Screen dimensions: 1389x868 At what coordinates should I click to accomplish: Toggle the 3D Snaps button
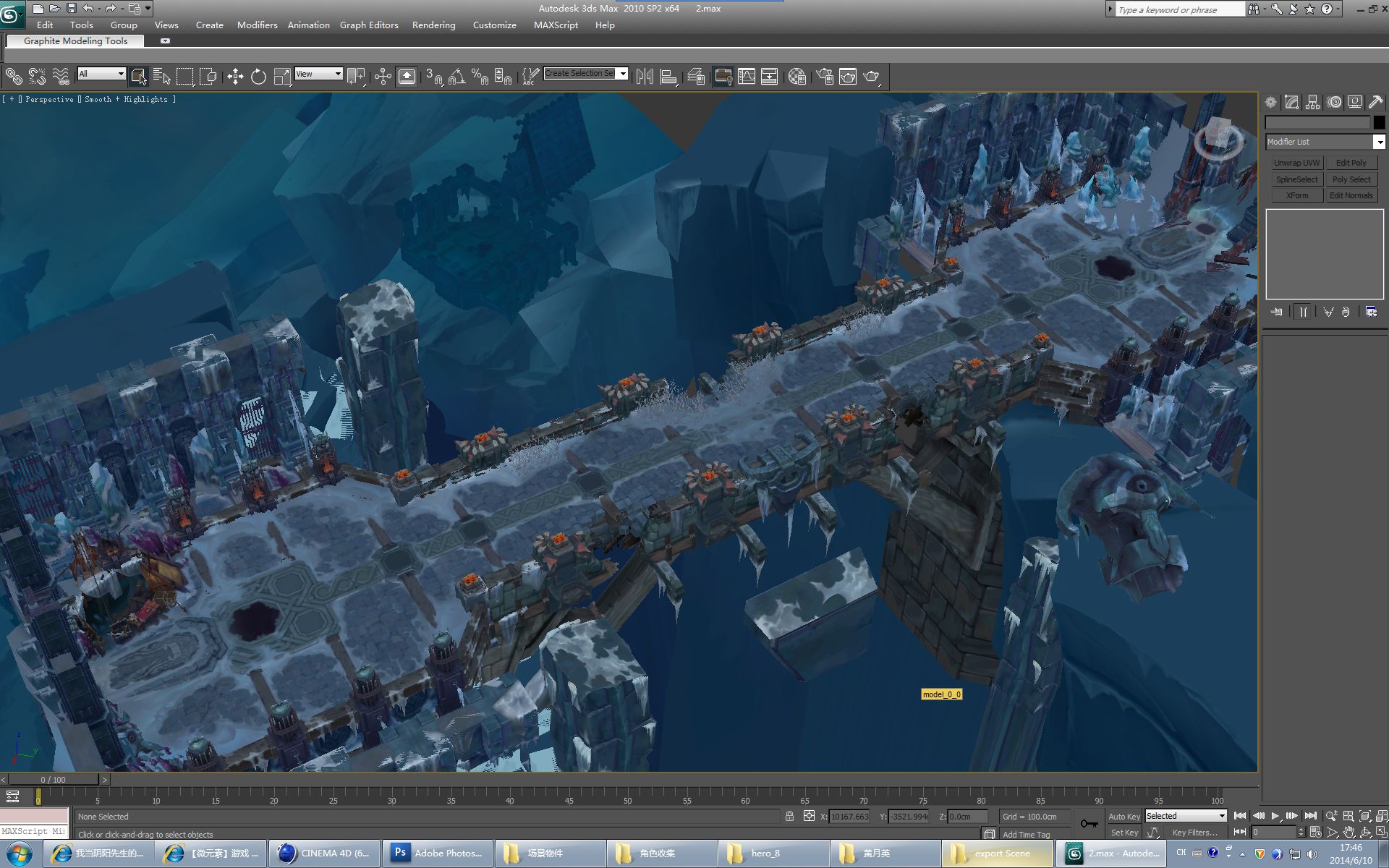point(433,77)
